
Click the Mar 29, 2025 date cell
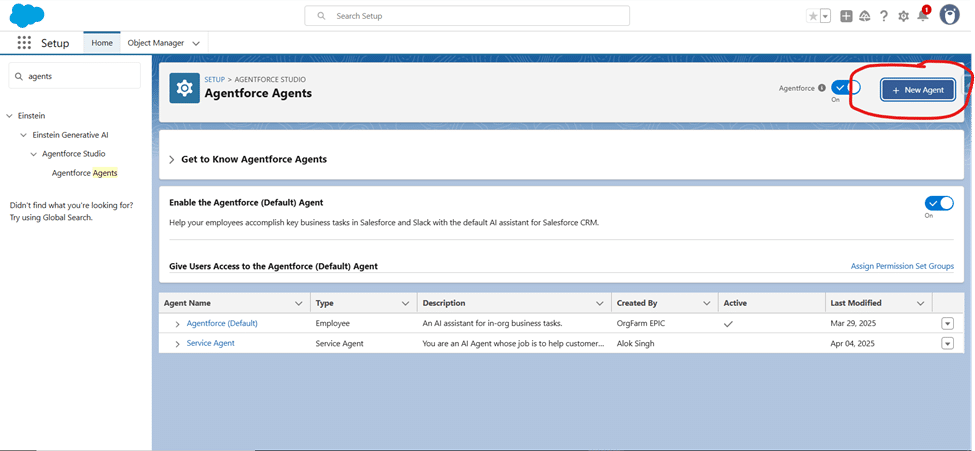pos(853,323)
